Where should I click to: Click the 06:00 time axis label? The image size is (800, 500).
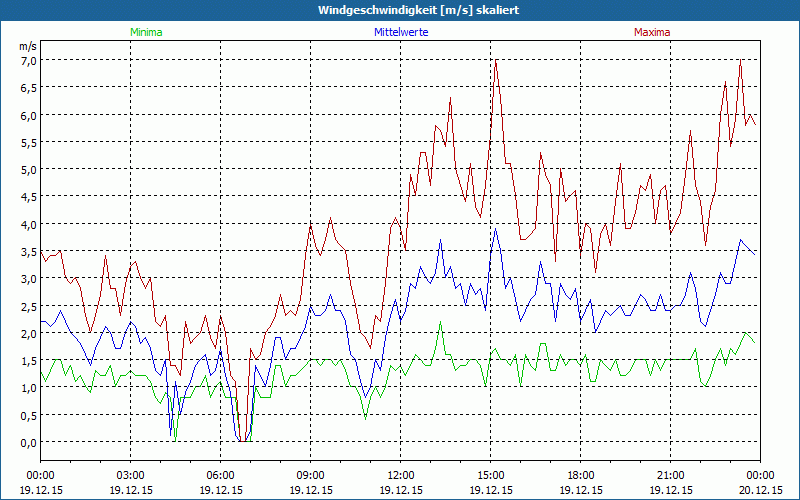tap(220, 476)
